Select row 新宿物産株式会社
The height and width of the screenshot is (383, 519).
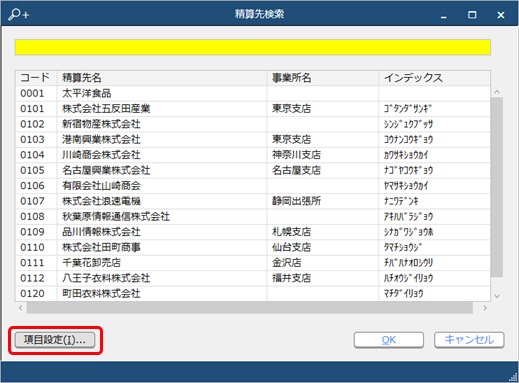(253, 124)
